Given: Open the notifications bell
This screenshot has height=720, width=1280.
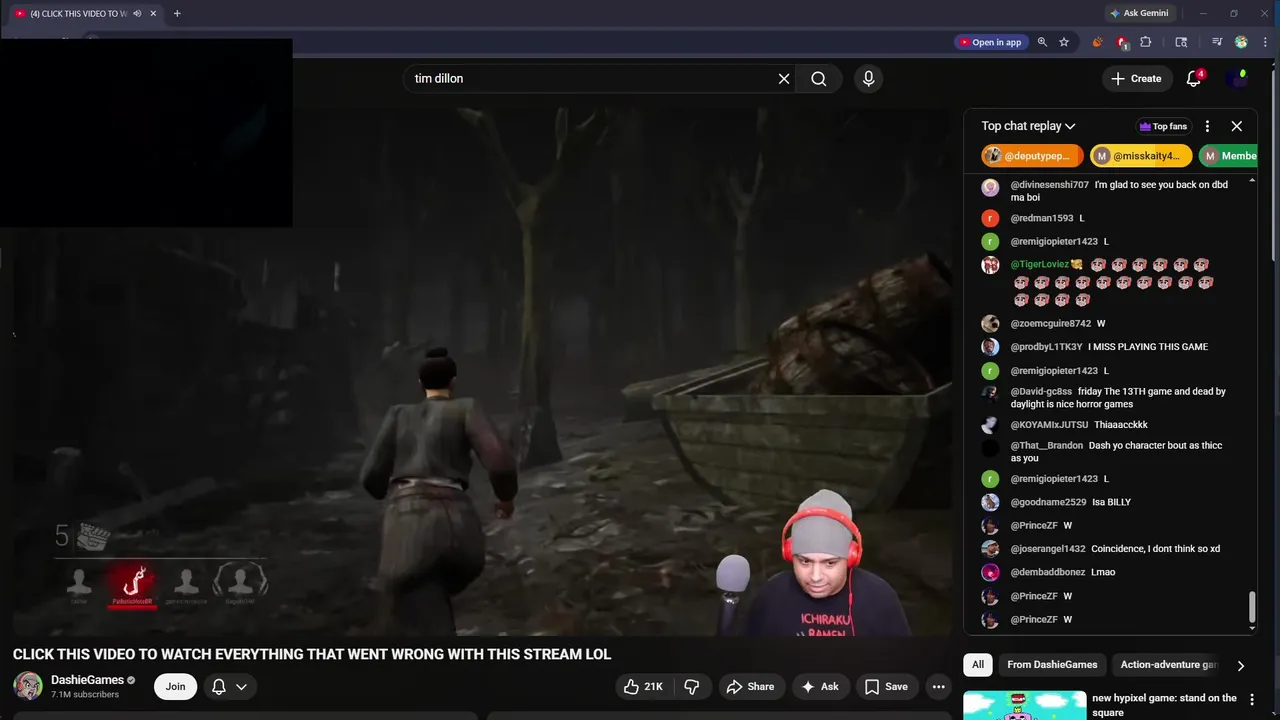Looking at the screenshot, I should coord(1193,78).
